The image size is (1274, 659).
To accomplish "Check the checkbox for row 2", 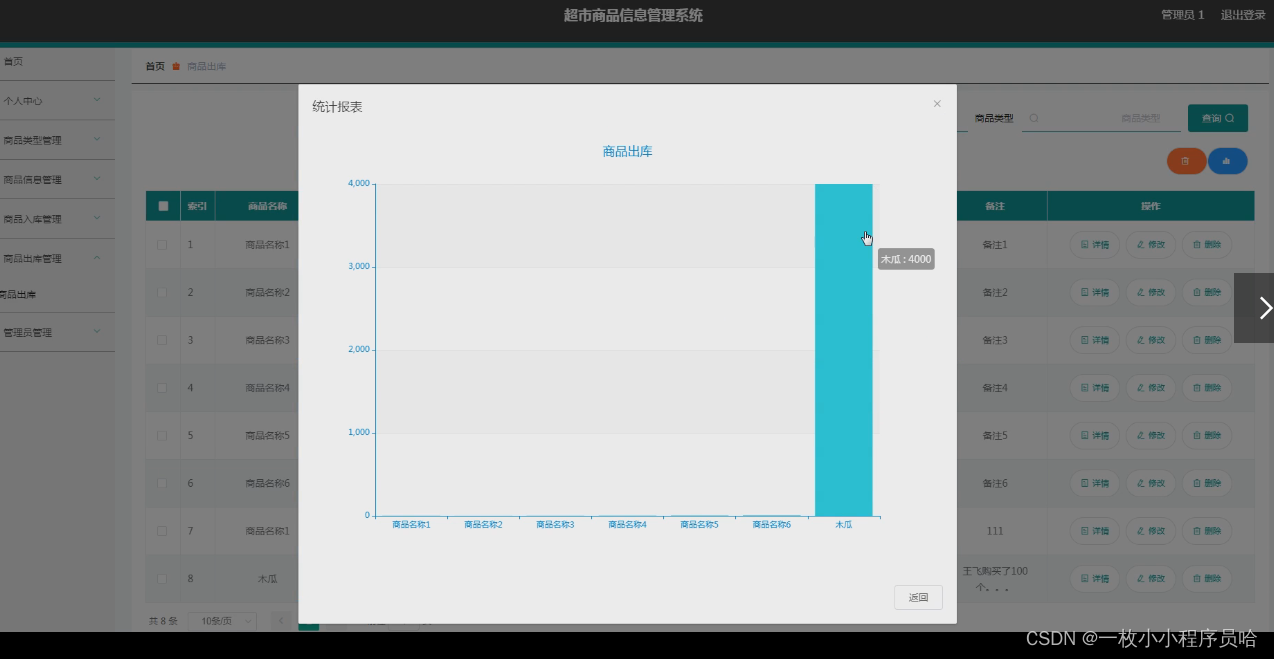I will pyautogui.click(x=162, y=292).
